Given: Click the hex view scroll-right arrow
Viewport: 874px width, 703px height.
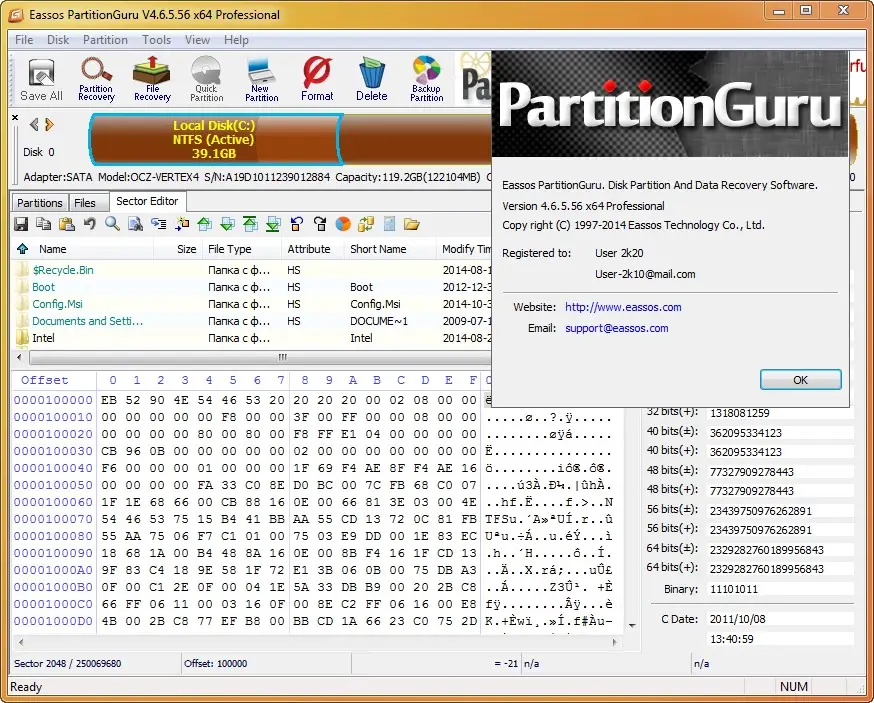Looking at the screenshot, I should click(x=615, y=642).
